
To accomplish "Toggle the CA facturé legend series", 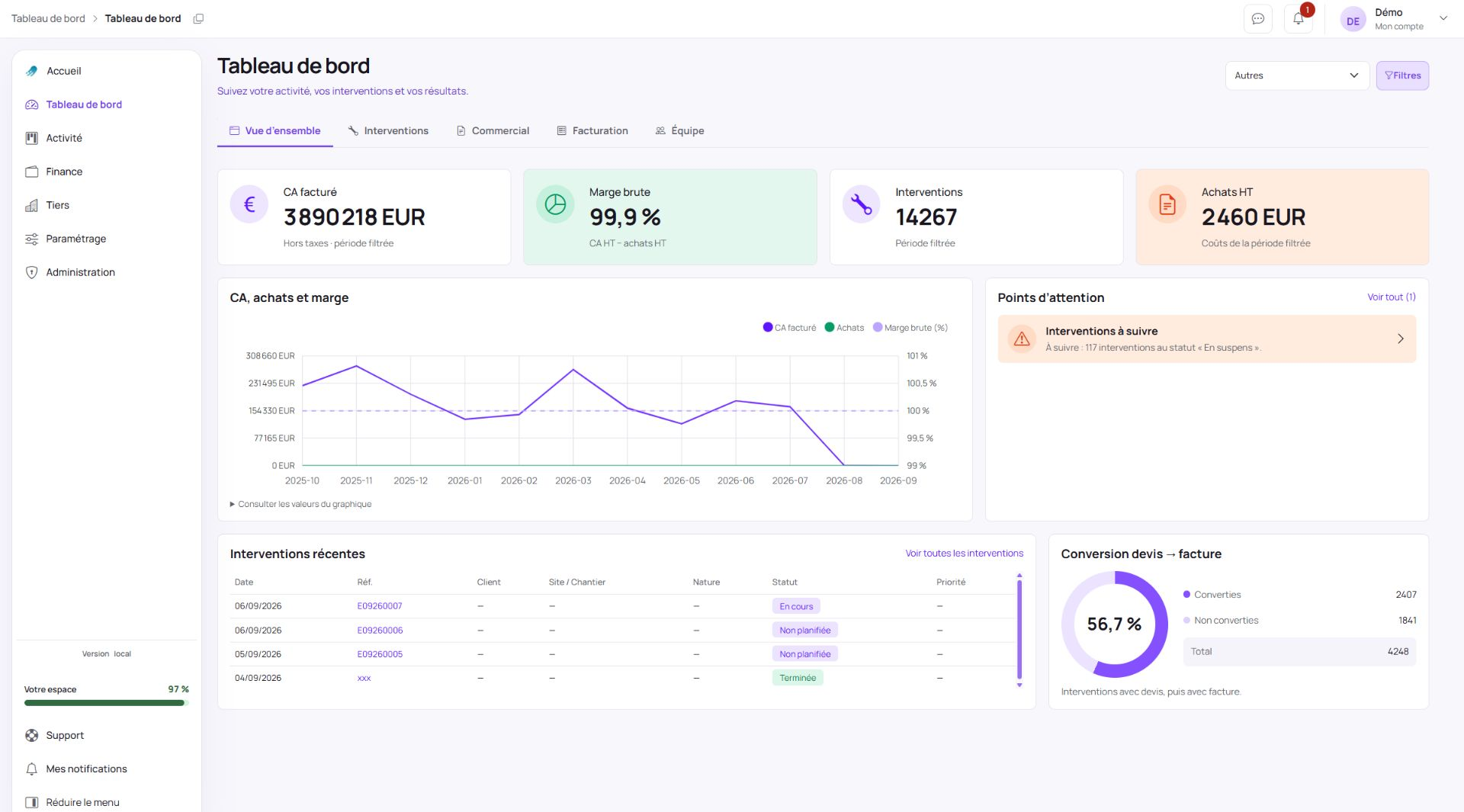I will 789,328.
